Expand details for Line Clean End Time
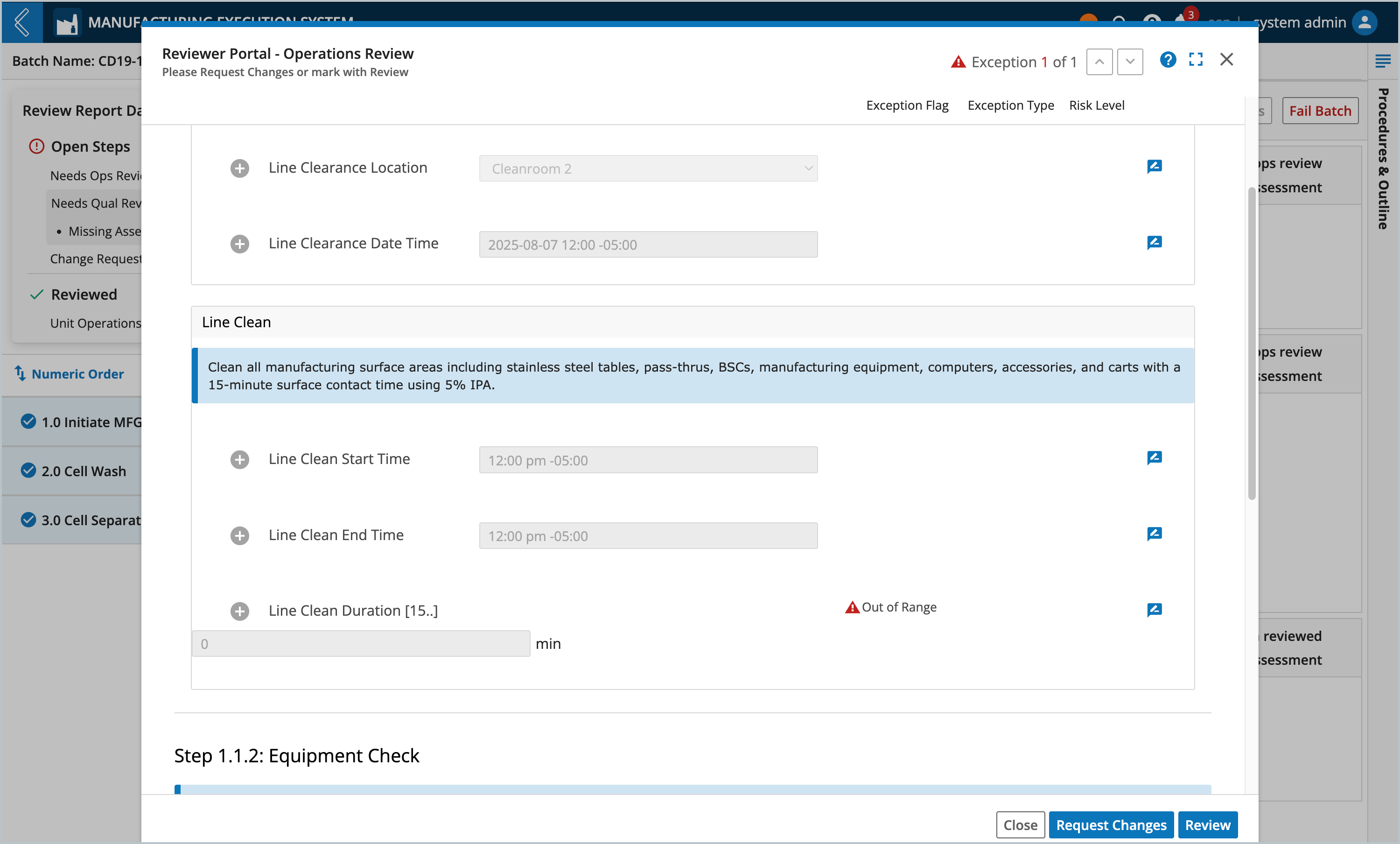Viewport: 1400px width, 844px height. pyautogui.click(x=240, y=535)
